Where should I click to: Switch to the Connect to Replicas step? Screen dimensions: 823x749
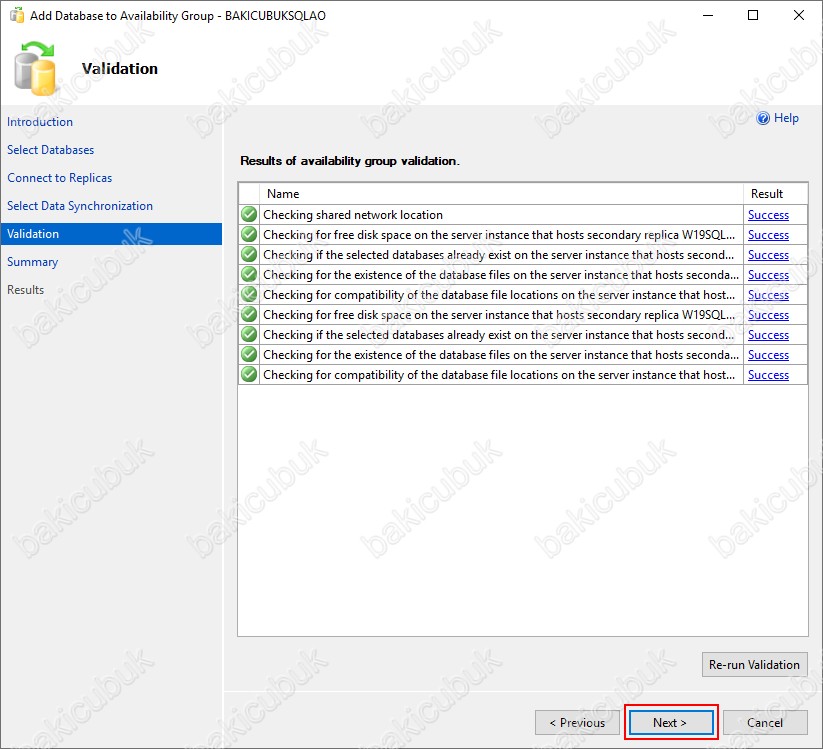(59, 178)
